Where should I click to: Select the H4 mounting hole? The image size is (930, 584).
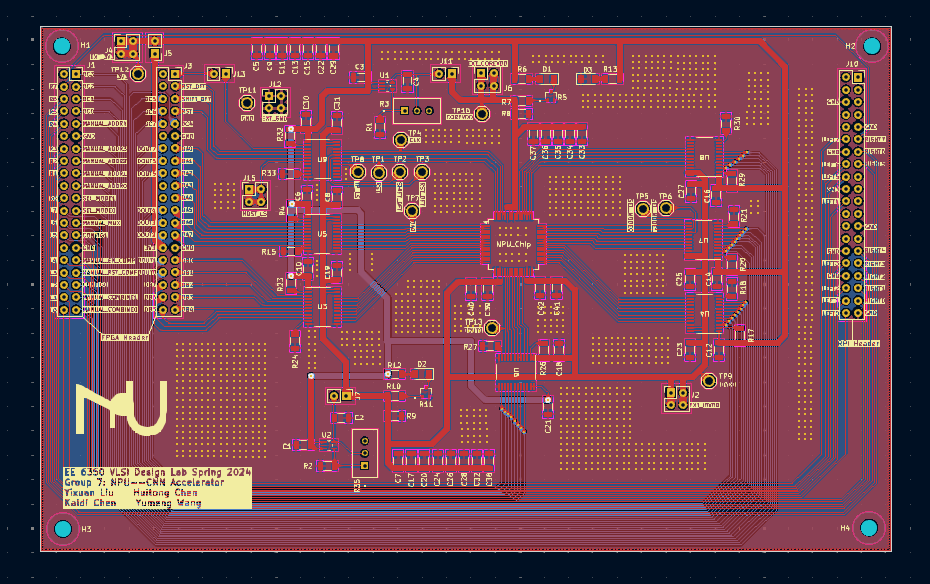[869, 527]
